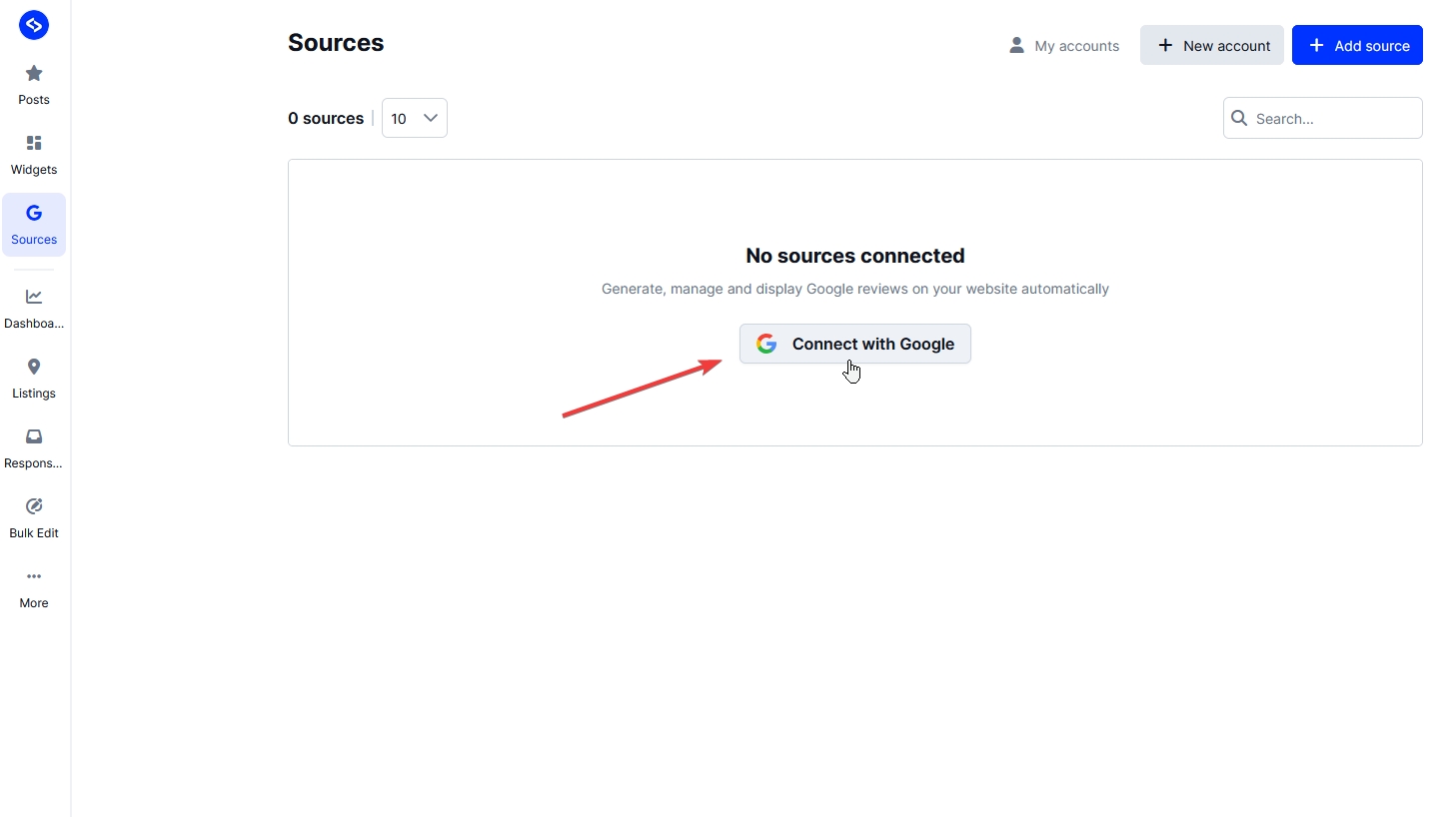Screen dimensions: 1456x817
Task: Open the page-size dropdown showing 10
Action: 414,117
